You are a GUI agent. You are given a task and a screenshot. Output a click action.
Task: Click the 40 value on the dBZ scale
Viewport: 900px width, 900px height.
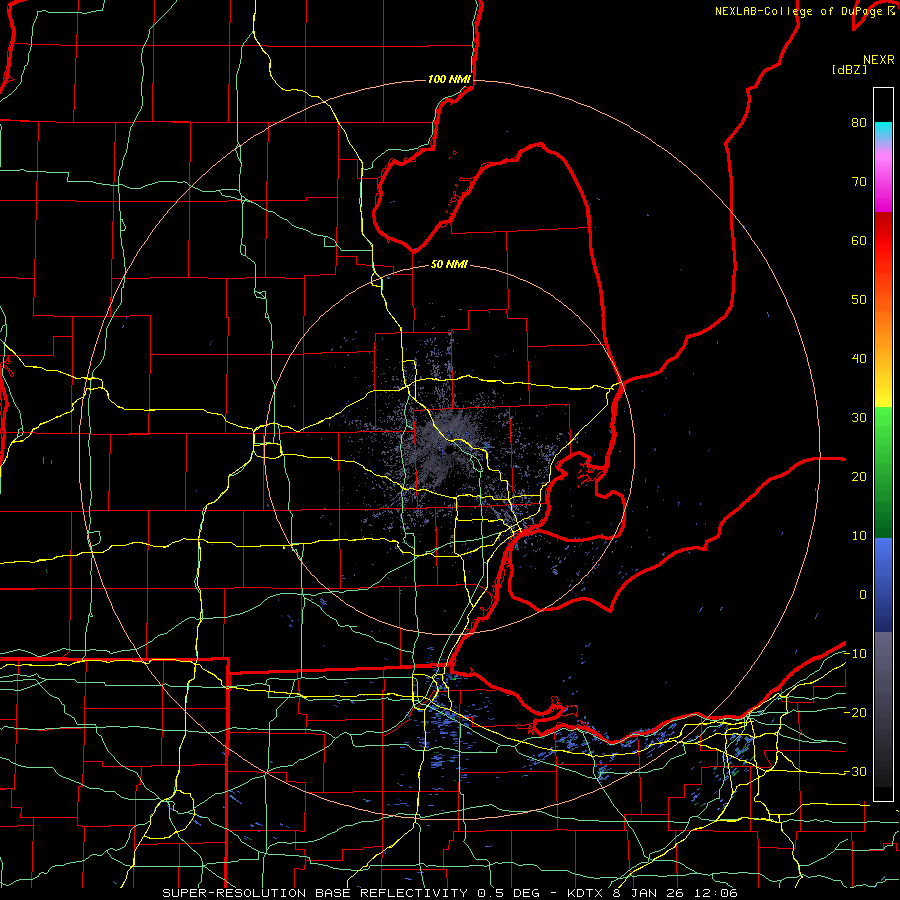point(859,359)
